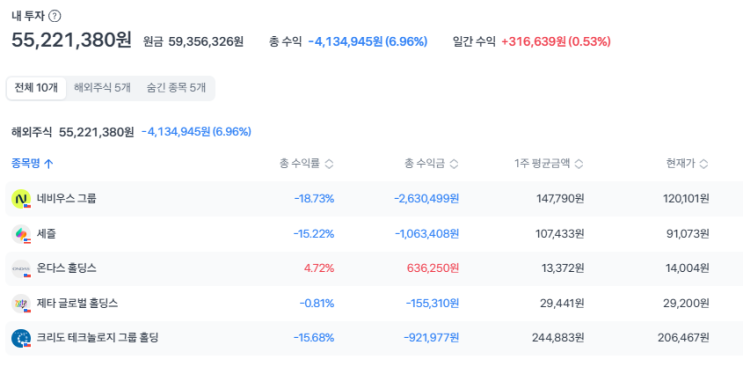Click the 206,467원 current price

683,338
